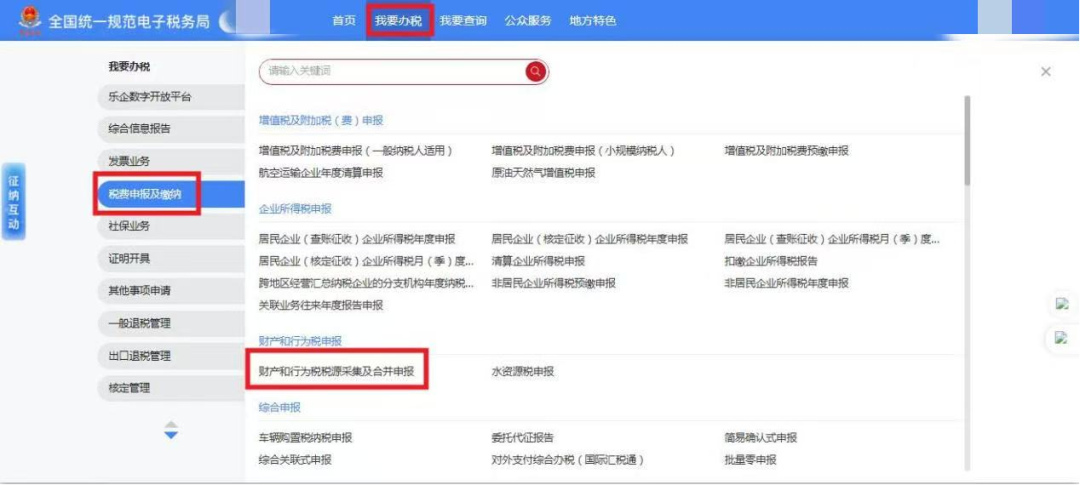The image size is (1080, 485).
Task: Click upper floating icon at right edge
Action: pos(1061,304)
